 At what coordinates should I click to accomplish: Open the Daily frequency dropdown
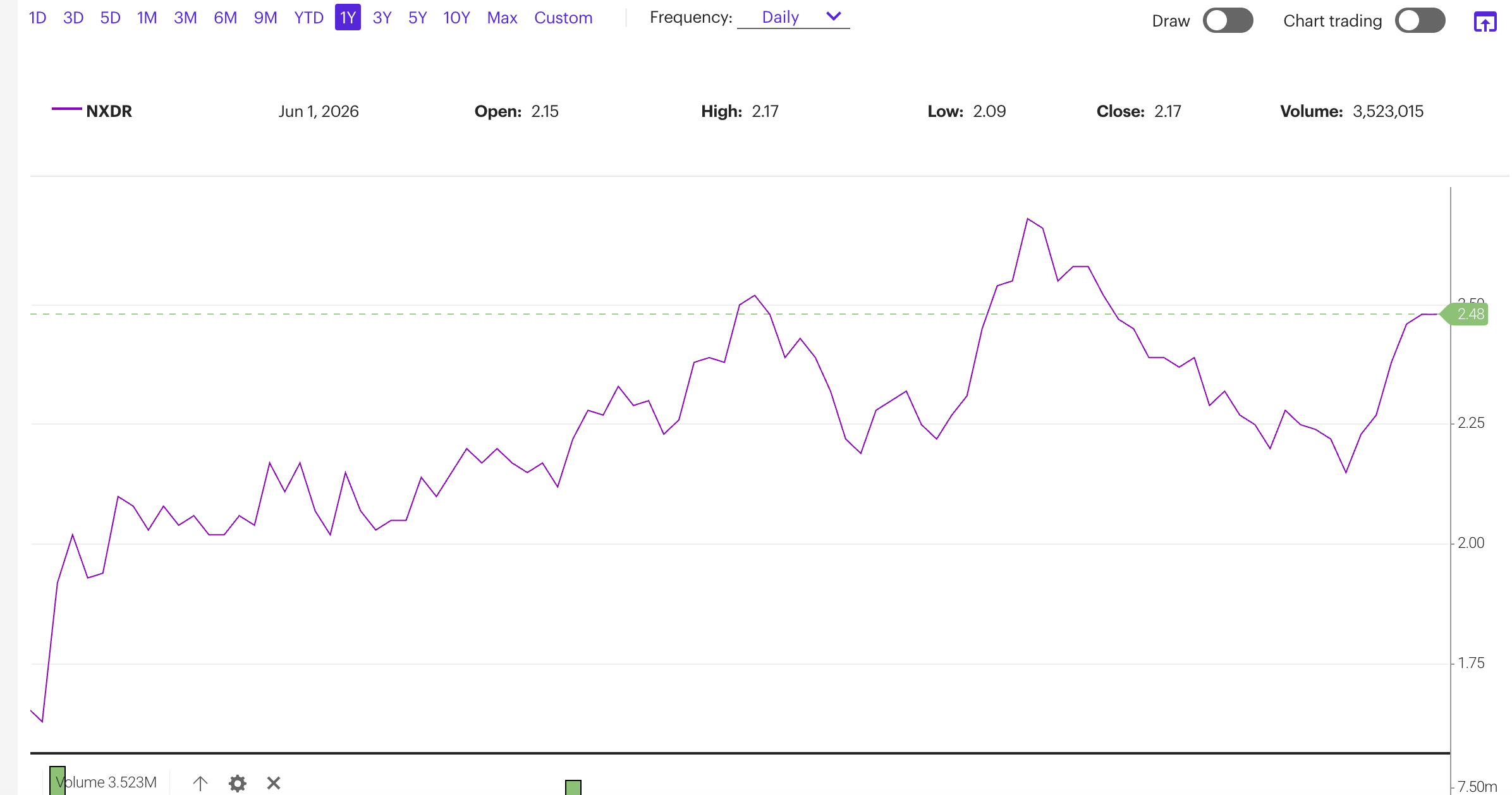[x=793, y=17]
